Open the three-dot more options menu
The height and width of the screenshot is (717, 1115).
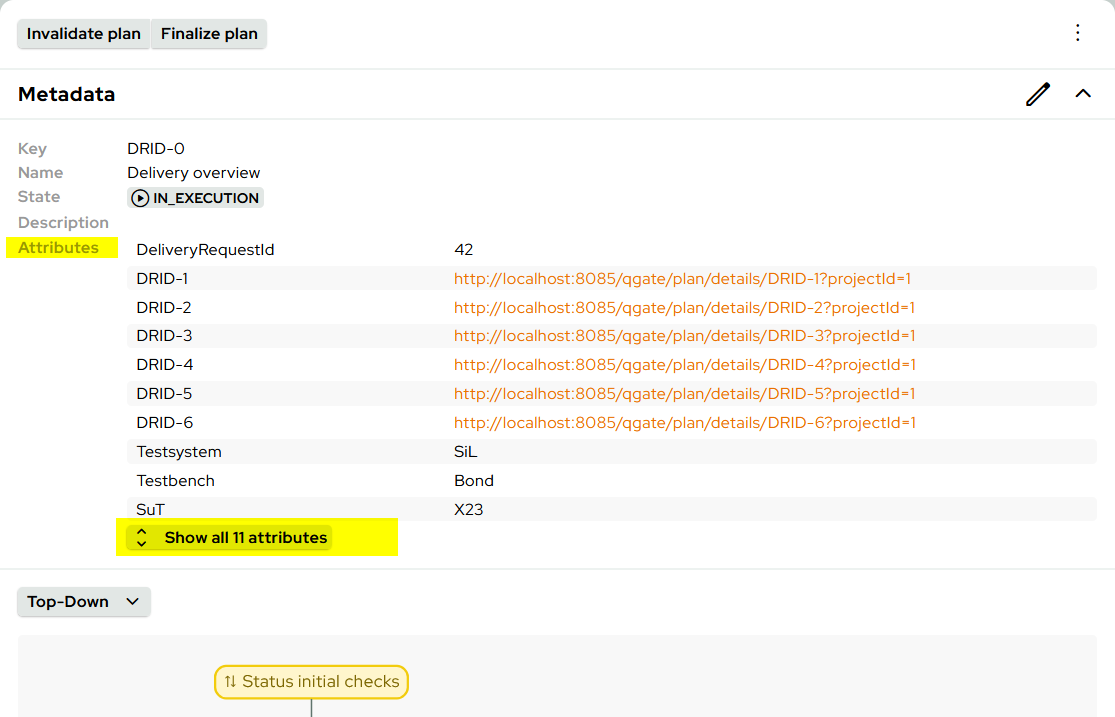[x=1077, y=33]
